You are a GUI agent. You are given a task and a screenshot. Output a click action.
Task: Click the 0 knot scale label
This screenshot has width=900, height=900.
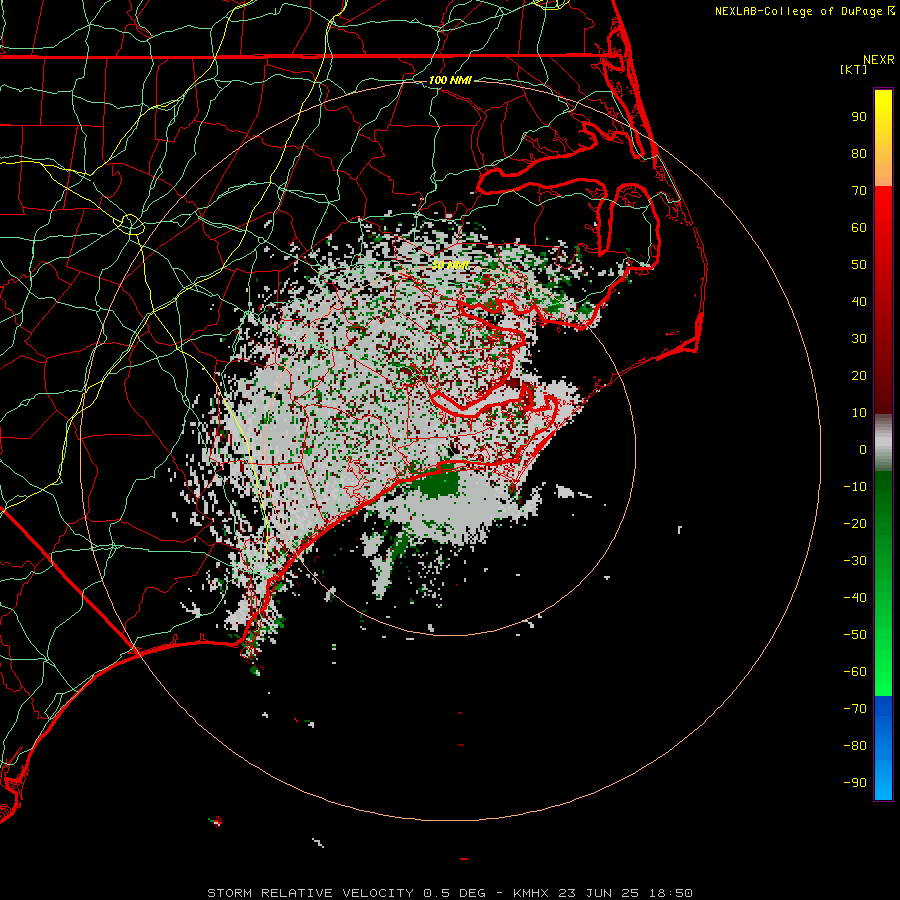click(863, 450)
